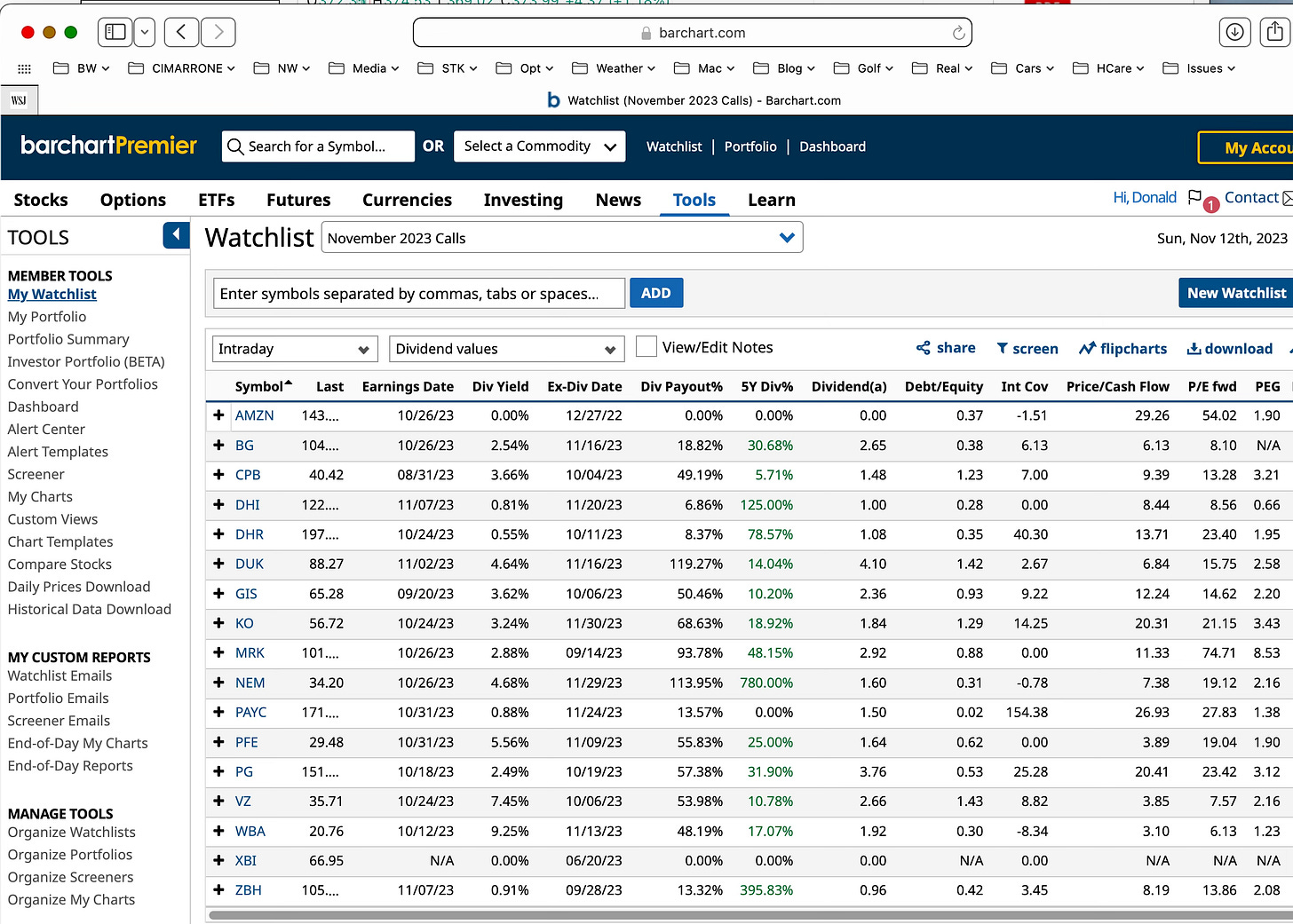Focus the Search for a Symbol field
Image resolution: width=1293 pixels, height=924 pixels.
pos(318,146)
